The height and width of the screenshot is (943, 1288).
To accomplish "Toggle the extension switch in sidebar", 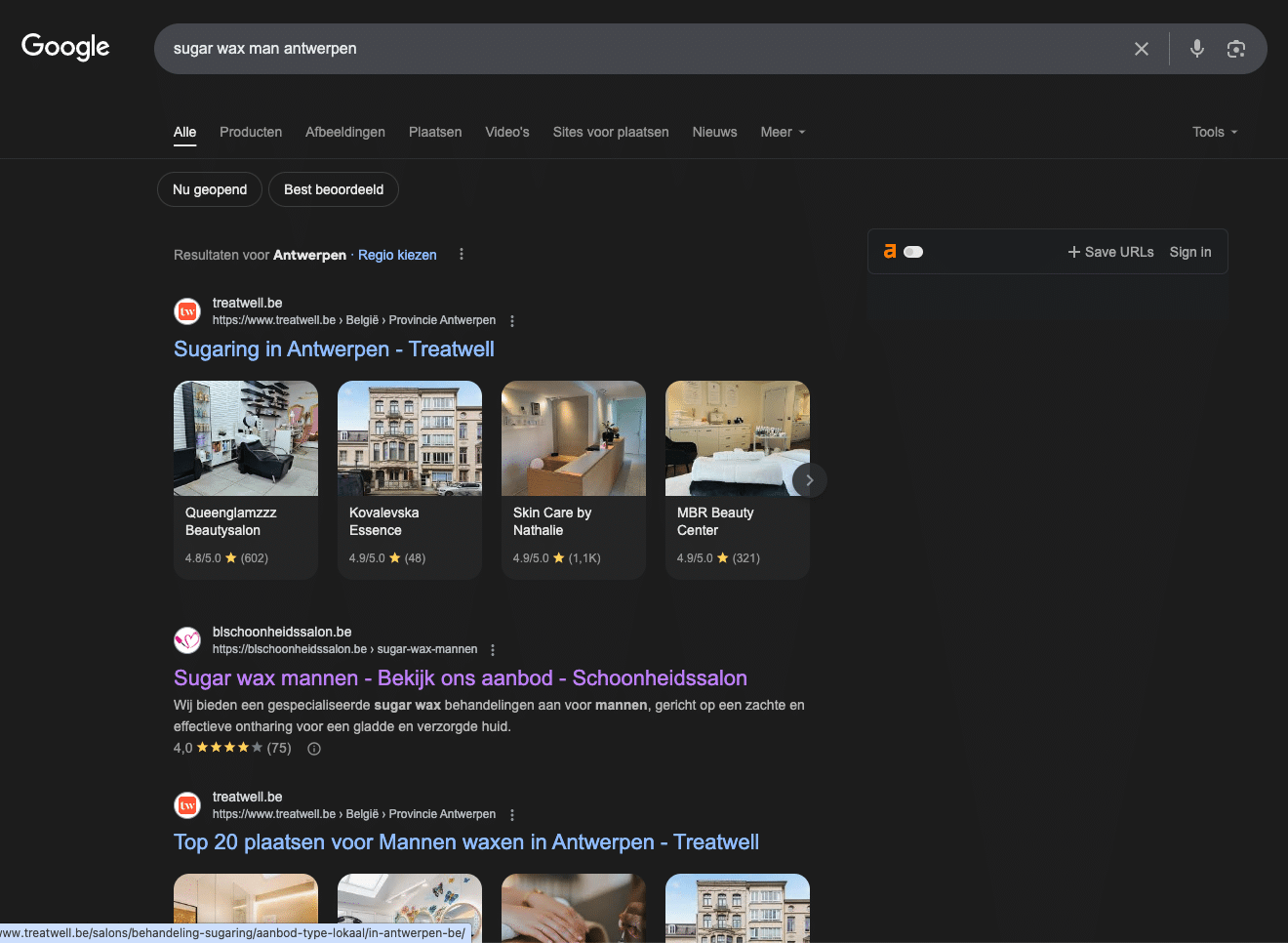I will tap(913, 252).
